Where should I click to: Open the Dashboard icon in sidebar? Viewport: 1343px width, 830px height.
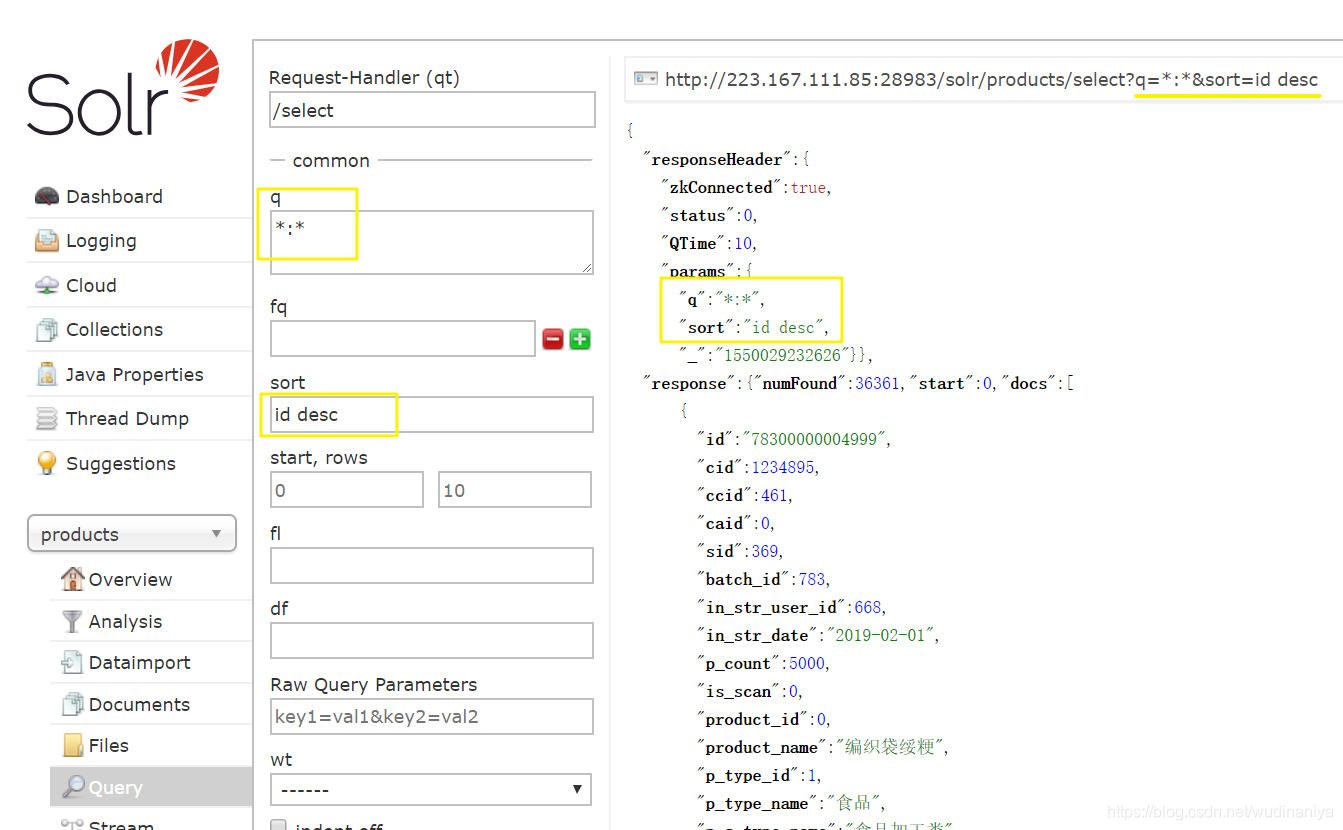coord(47,196)
